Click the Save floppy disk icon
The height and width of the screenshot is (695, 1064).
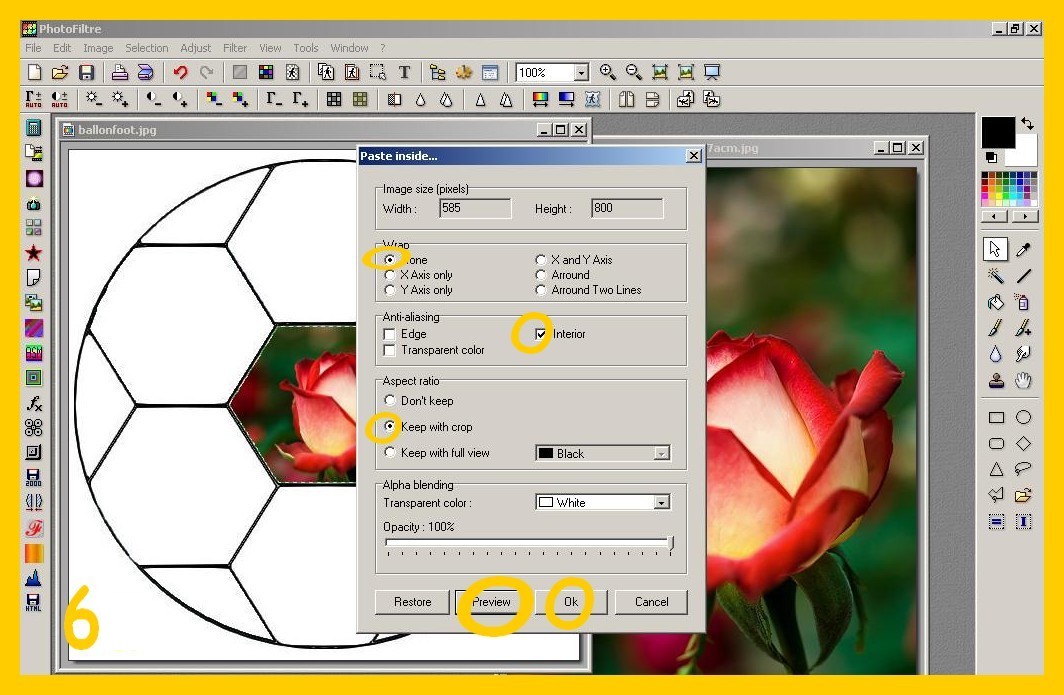tap(86, 72)
